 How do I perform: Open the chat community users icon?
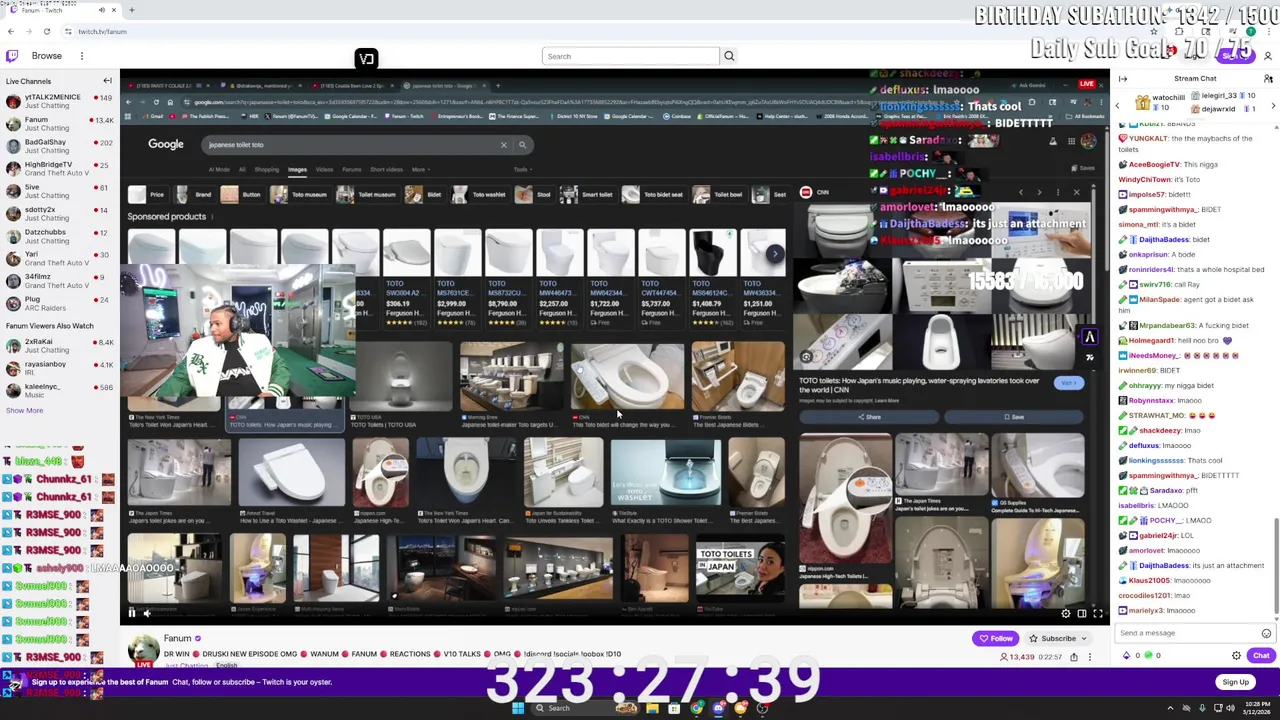1268,78
